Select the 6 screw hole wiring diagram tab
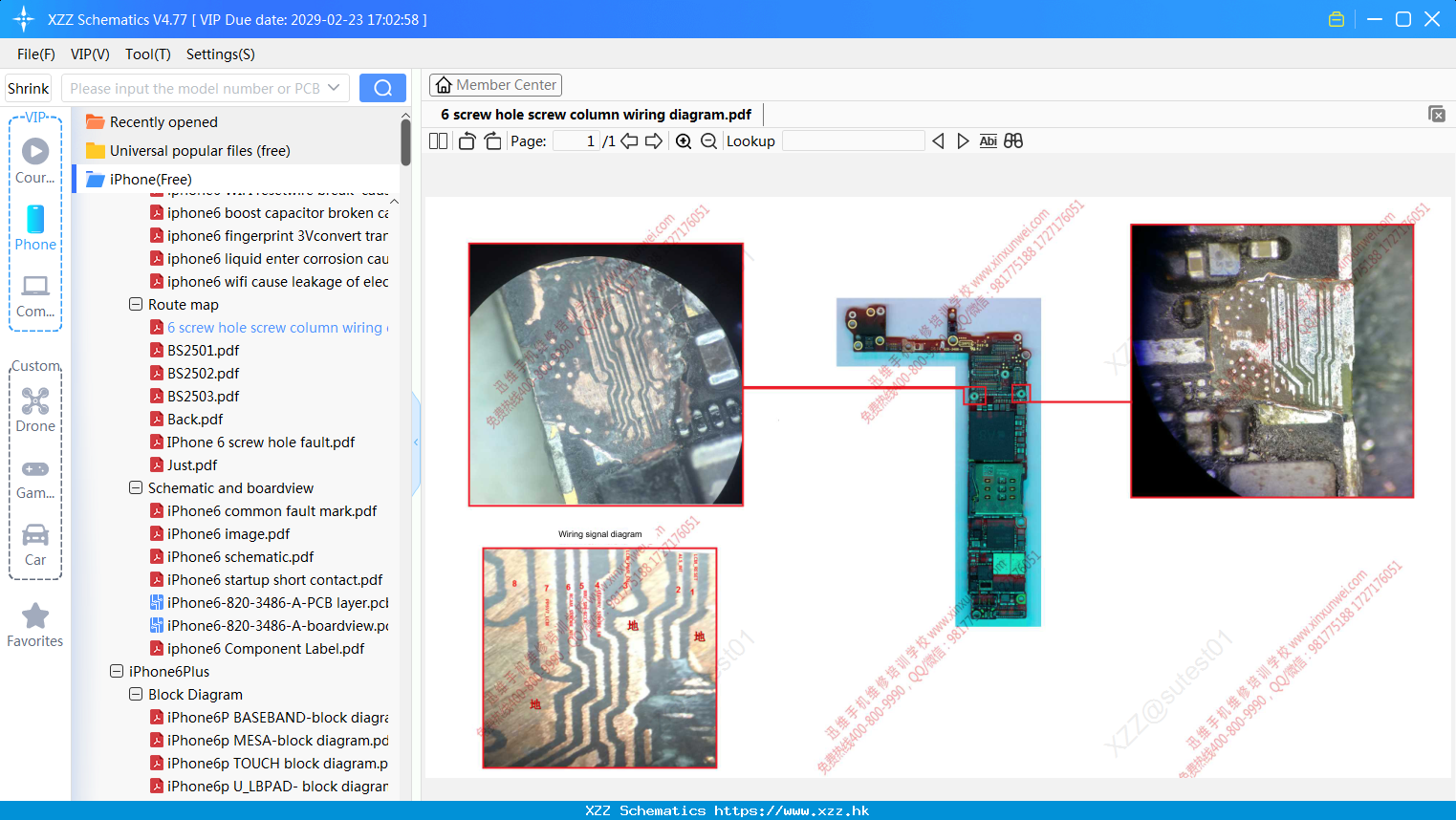The height and width of the screenshot is (820, 1456). click(x=596, y=115)
